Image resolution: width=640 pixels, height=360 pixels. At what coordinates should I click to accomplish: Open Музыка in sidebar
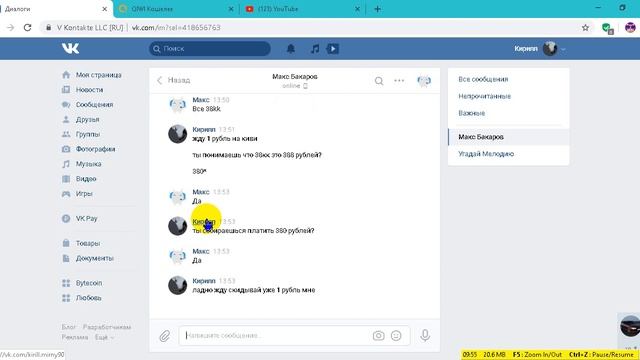click(88, 164)
